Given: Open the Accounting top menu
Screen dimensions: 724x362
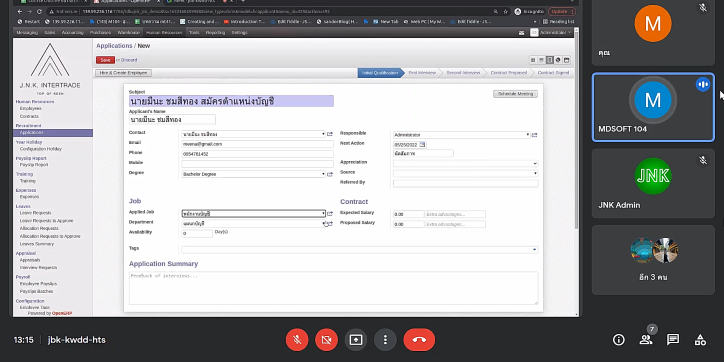Looking at the screenshot, I should click(x=72, y=33).
